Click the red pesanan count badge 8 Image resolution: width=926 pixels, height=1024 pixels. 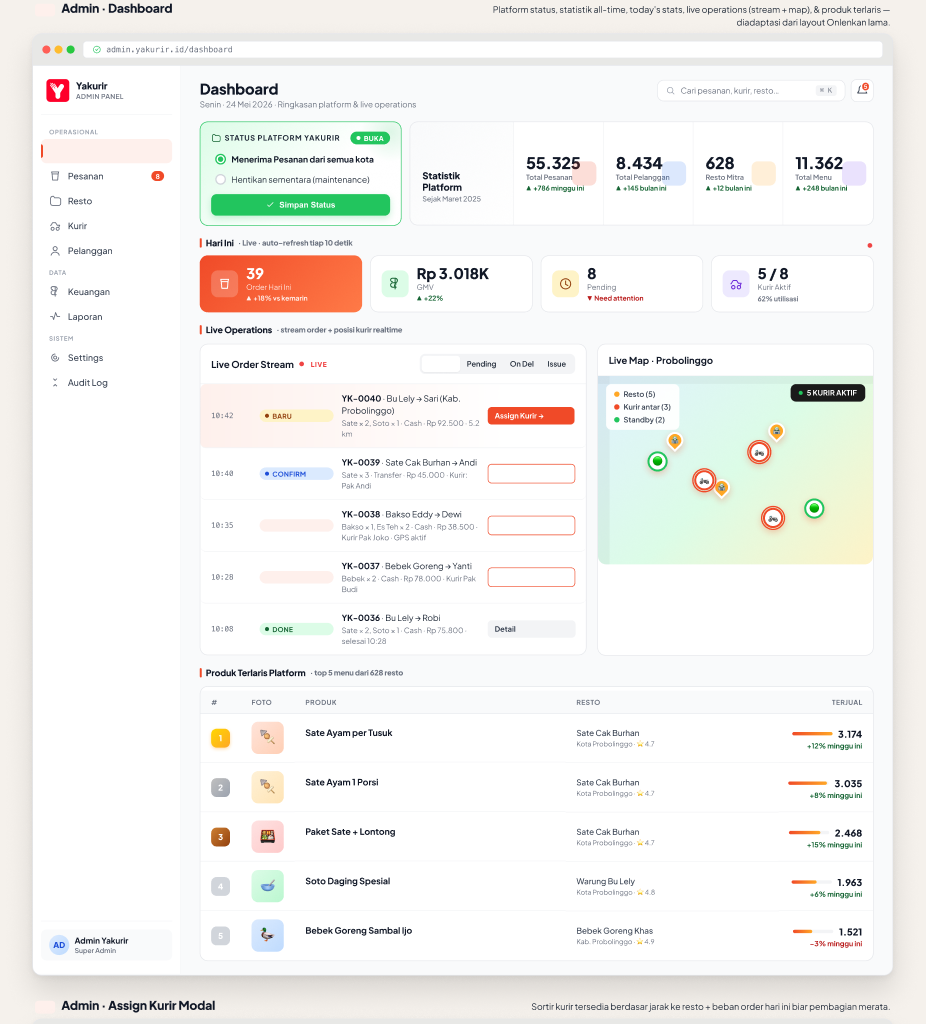coord(157,176)
